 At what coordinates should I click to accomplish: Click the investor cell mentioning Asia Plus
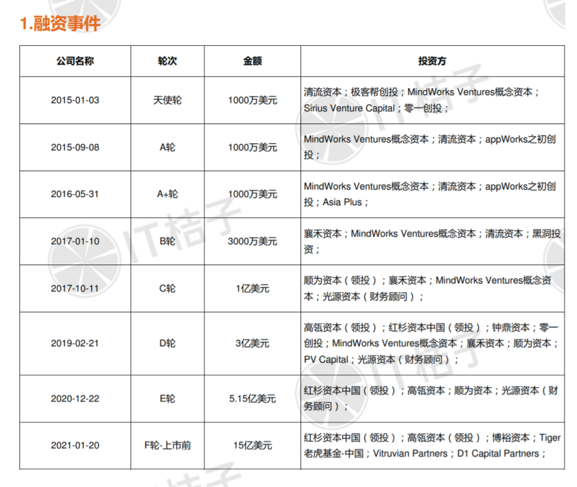(x=432, y=194)
